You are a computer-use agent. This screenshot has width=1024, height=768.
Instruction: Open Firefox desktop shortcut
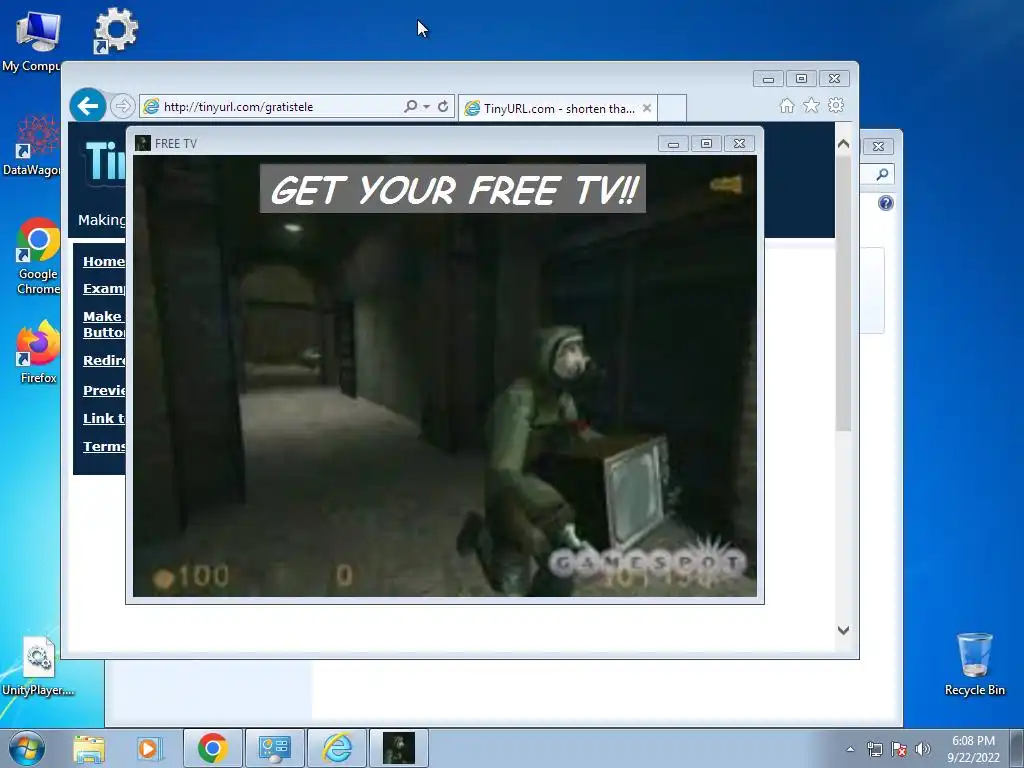(x=38, y=351)
